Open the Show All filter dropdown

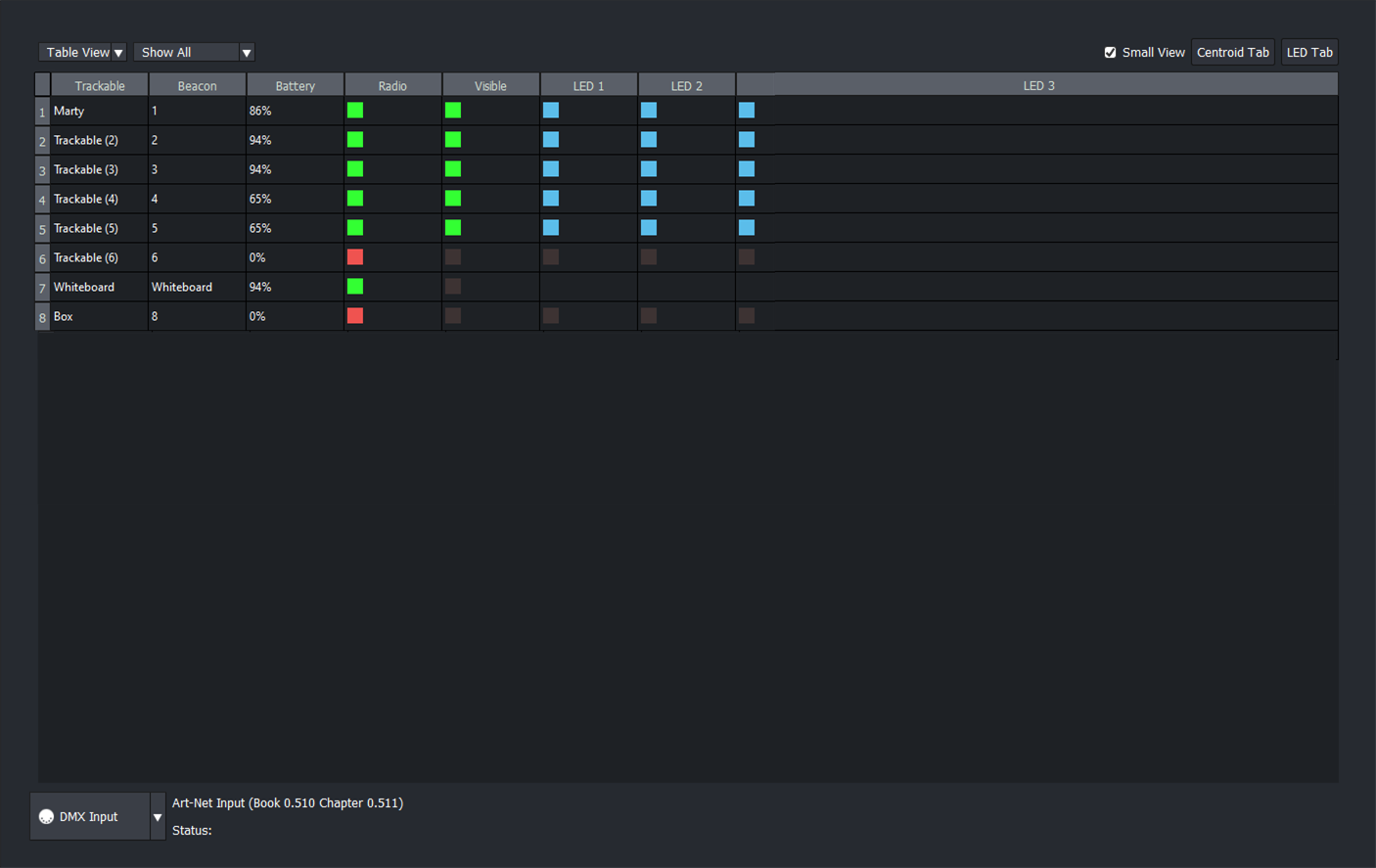[x=194, y=52]
